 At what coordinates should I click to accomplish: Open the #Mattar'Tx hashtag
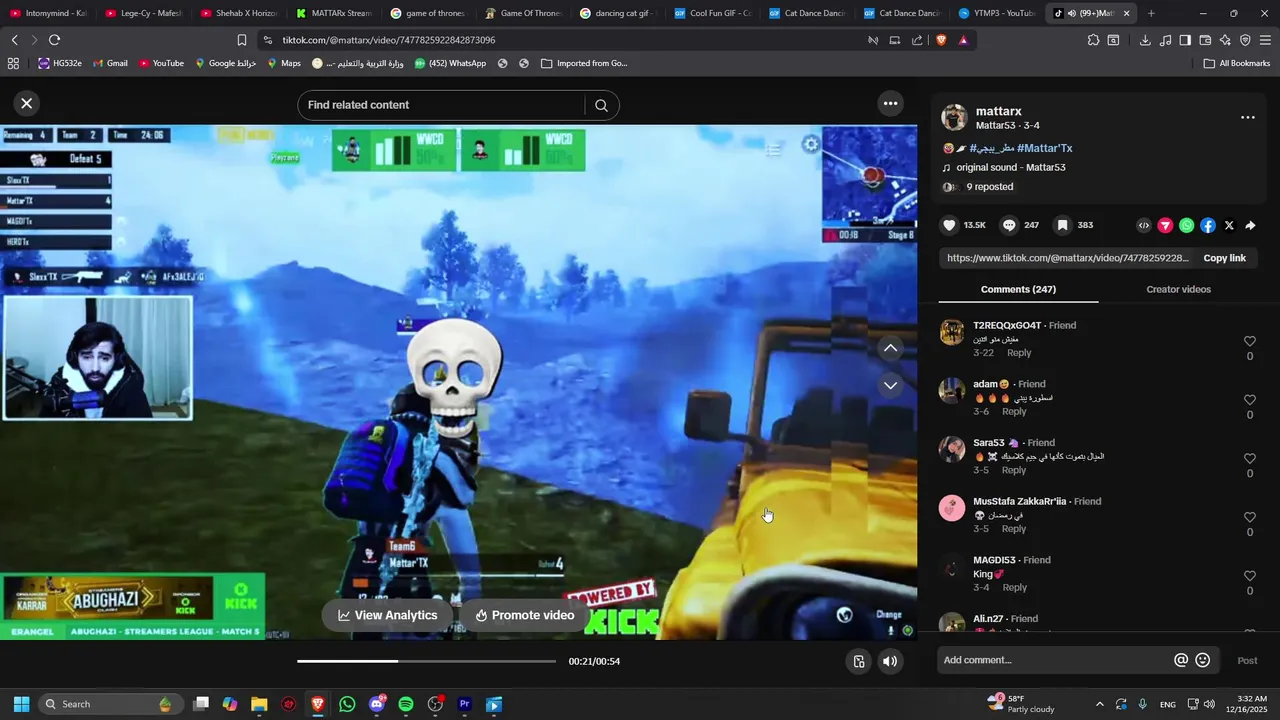coord(1044,148)
